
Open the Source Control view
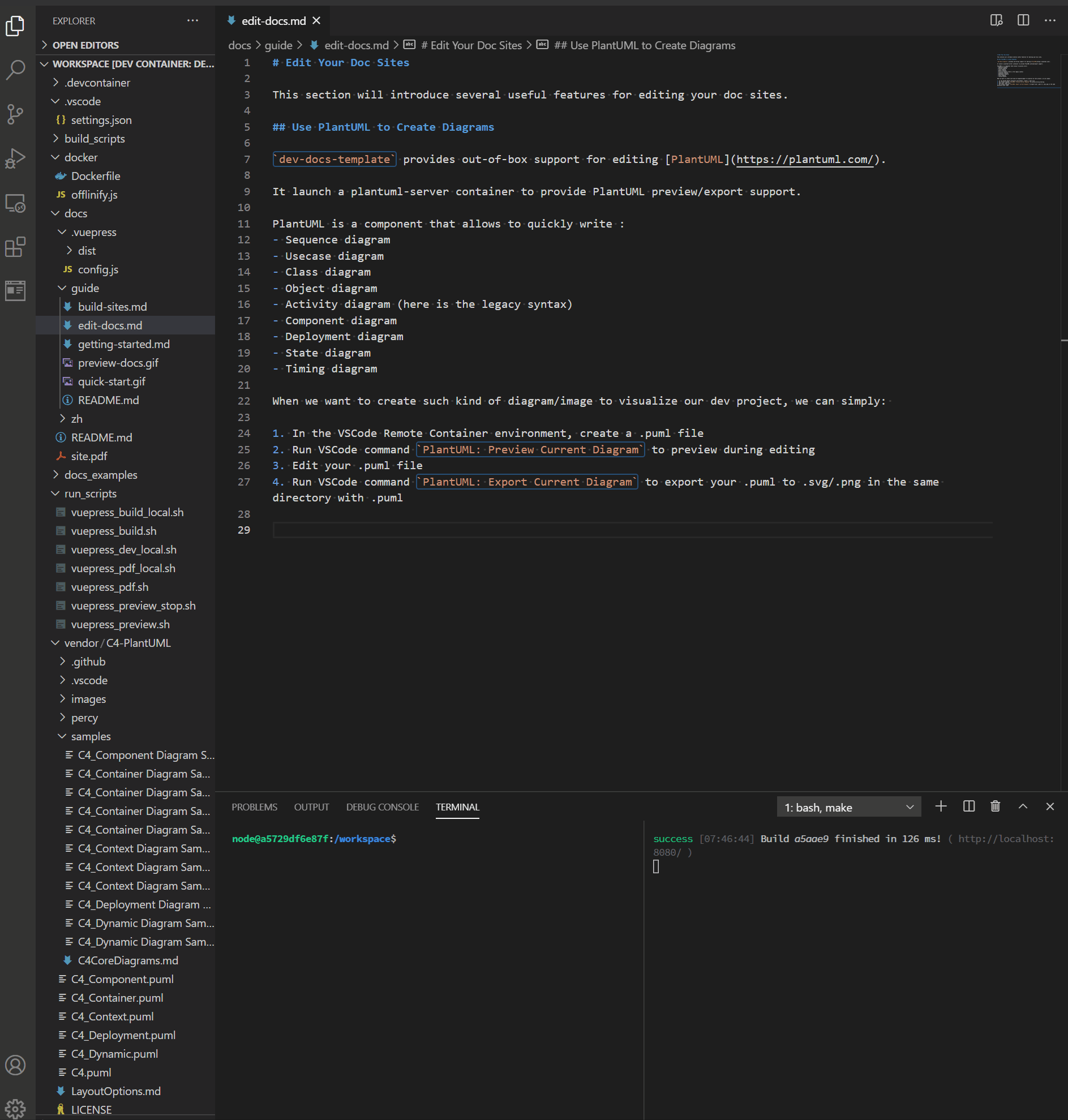coord(15,114)
